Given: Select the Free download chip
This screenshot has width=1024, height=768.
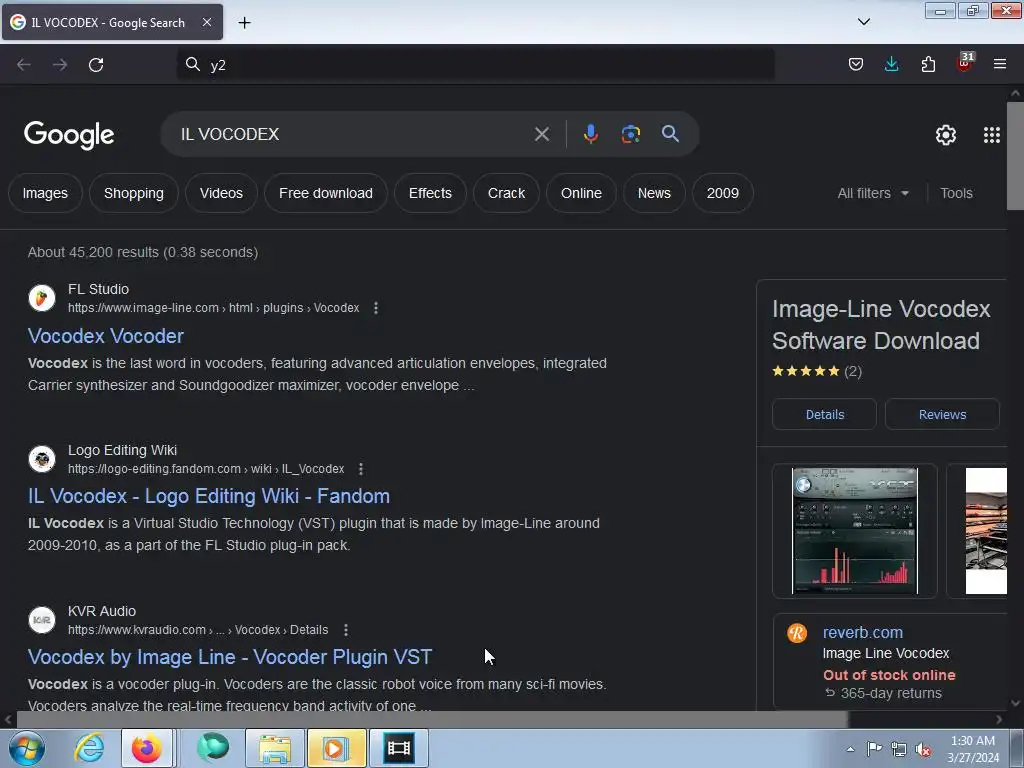Looking at the screenshot, I should pos(326,193).
